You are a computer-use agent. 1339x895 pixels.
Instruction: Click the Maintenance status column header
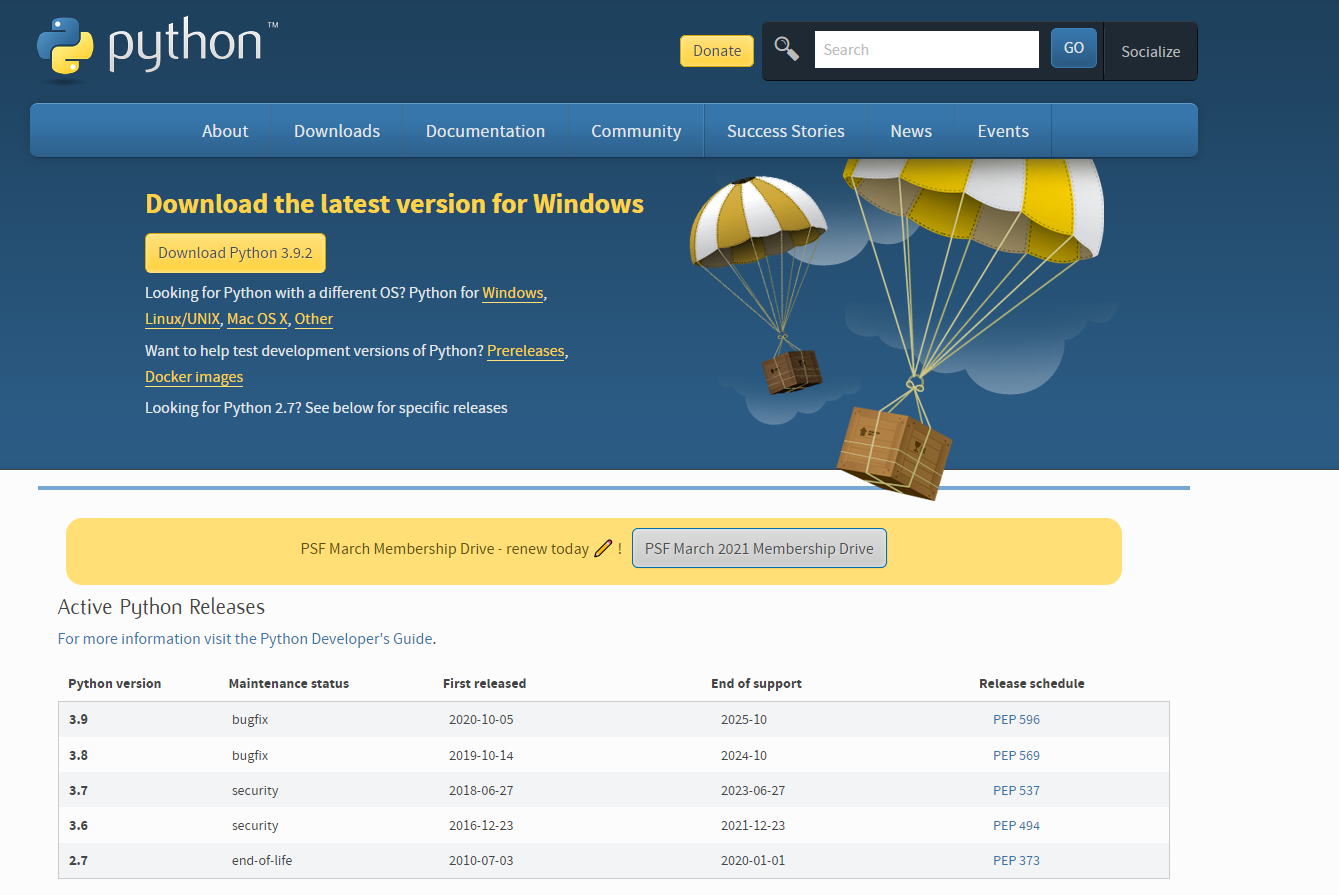289,684
